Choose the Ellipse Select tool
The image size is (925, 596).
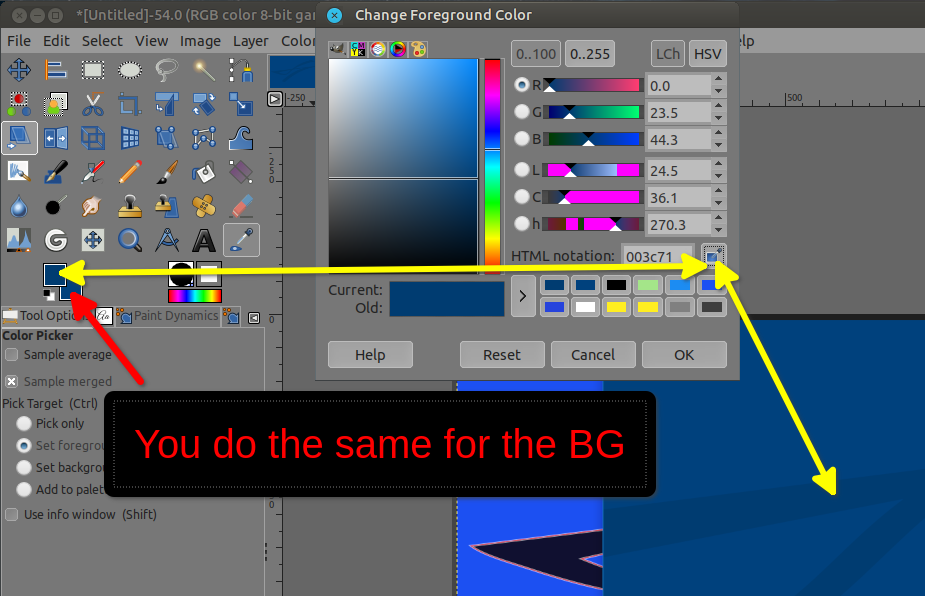pyautogui.click(x=130, y=70)
